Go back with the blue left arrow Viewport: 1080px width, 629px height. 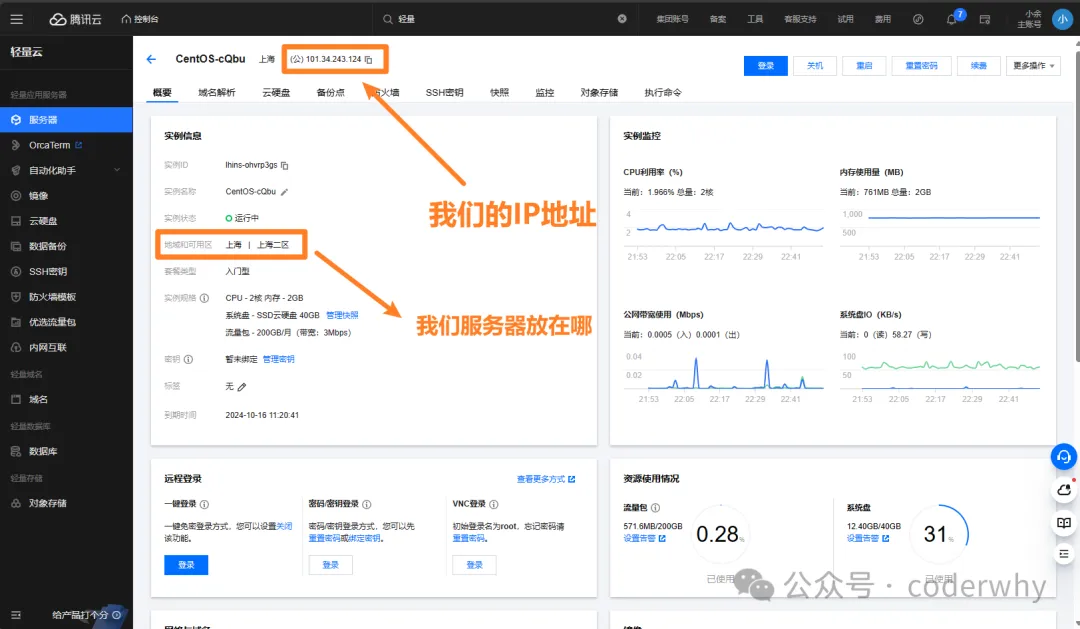(151, 59)
